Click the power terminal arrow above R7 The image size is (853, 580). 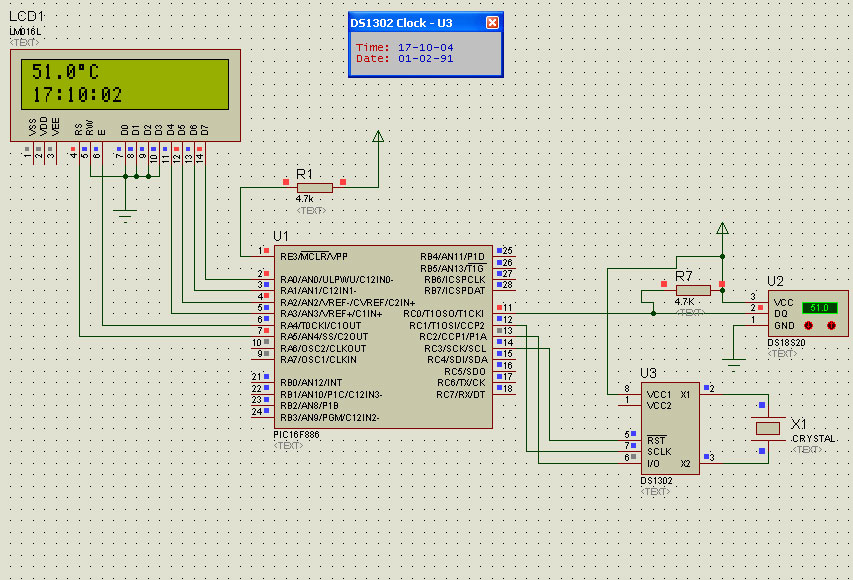[722, 229]
